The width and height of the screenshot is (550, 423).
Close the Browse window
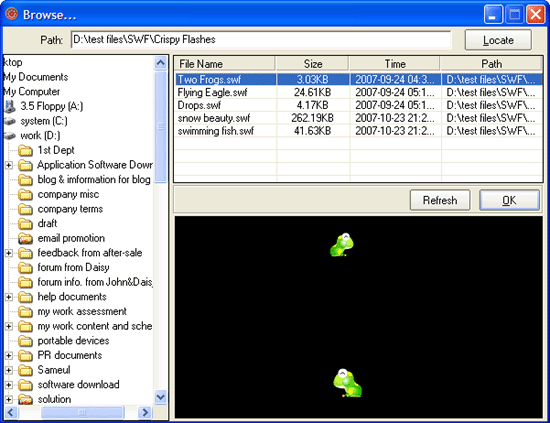[536, 14]
